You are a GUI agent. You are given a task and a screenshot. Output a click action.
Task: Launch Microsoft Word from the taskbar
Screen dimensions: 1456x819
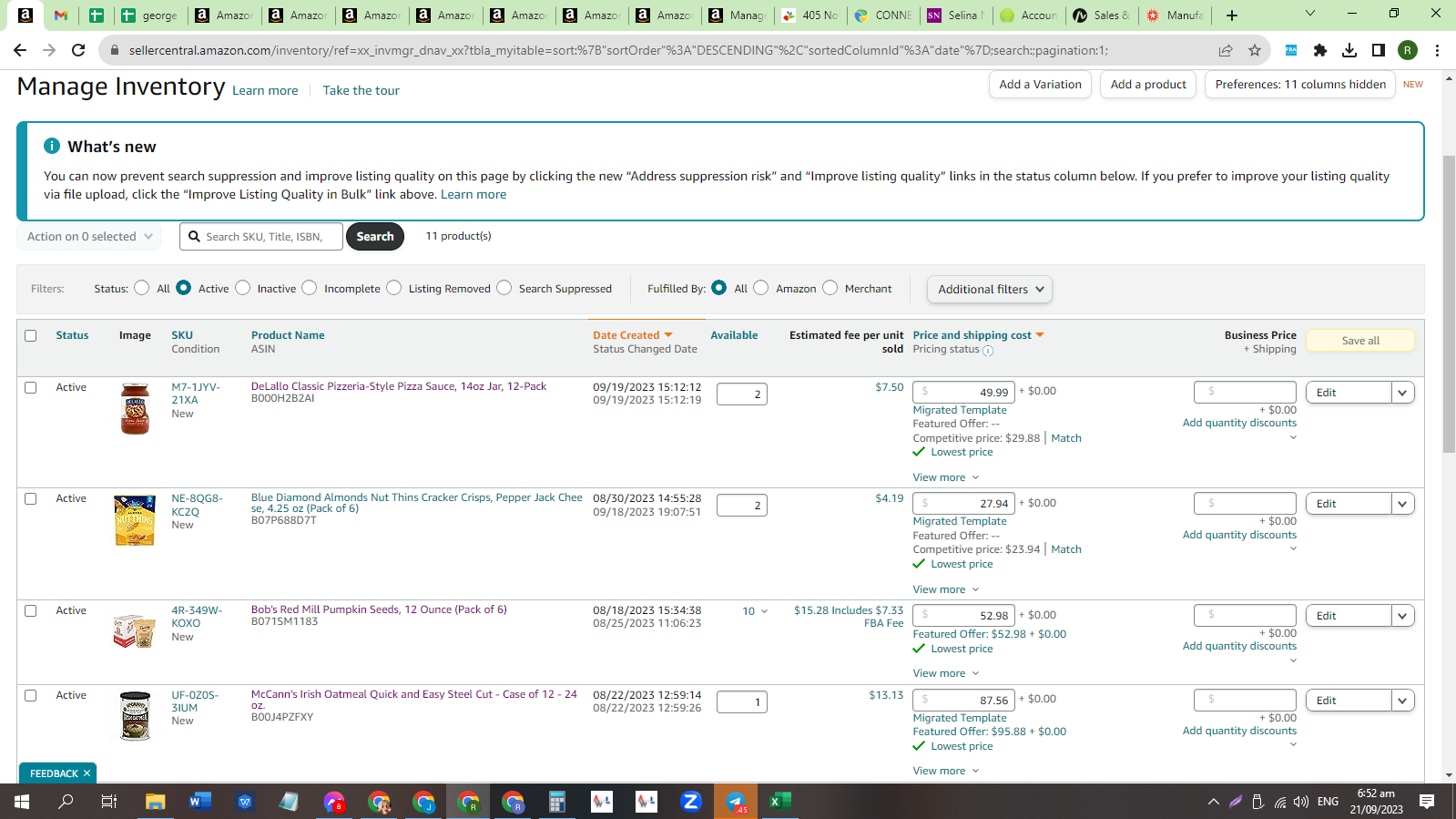click(200, 802)
